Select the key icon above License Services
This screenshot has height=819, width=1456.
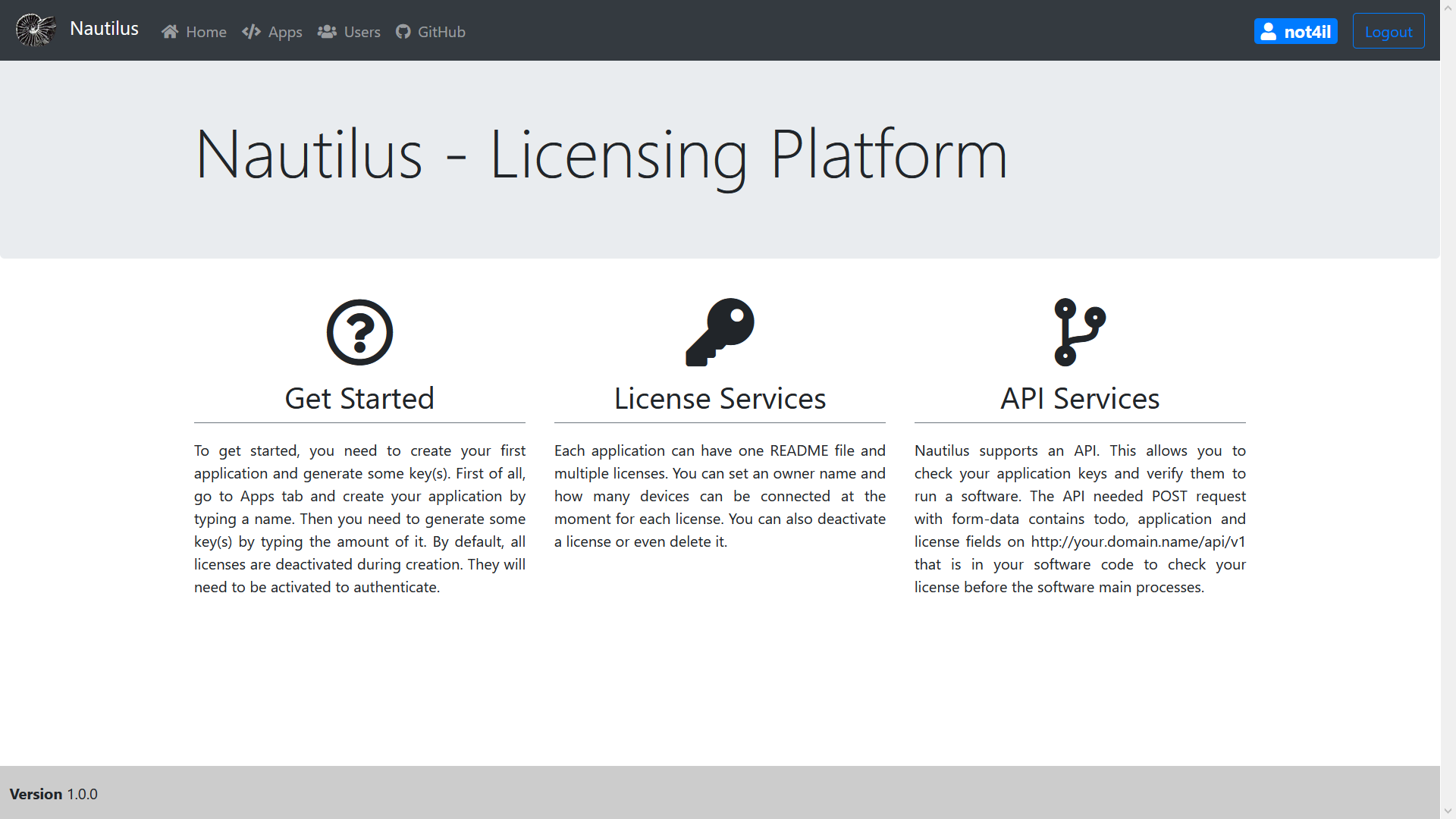click(x=720, y=331)
